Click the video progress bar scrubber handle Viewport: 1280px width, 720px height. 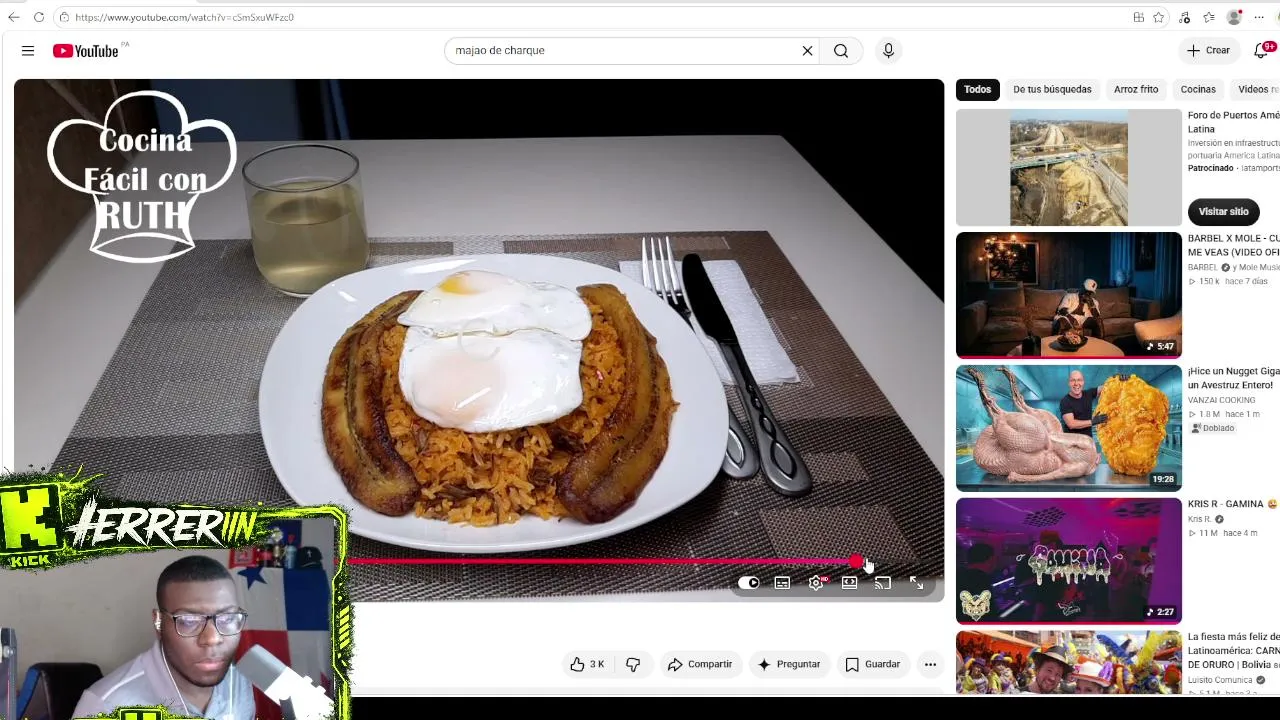[x=856, y=562]
